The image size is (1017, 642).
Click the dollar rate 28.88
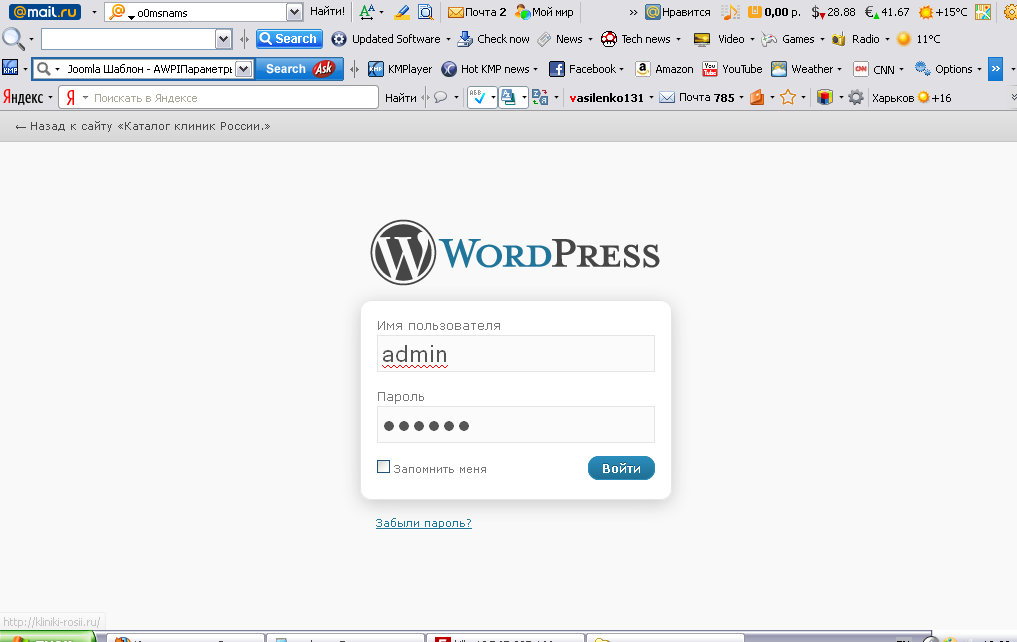tap(833, 12)
